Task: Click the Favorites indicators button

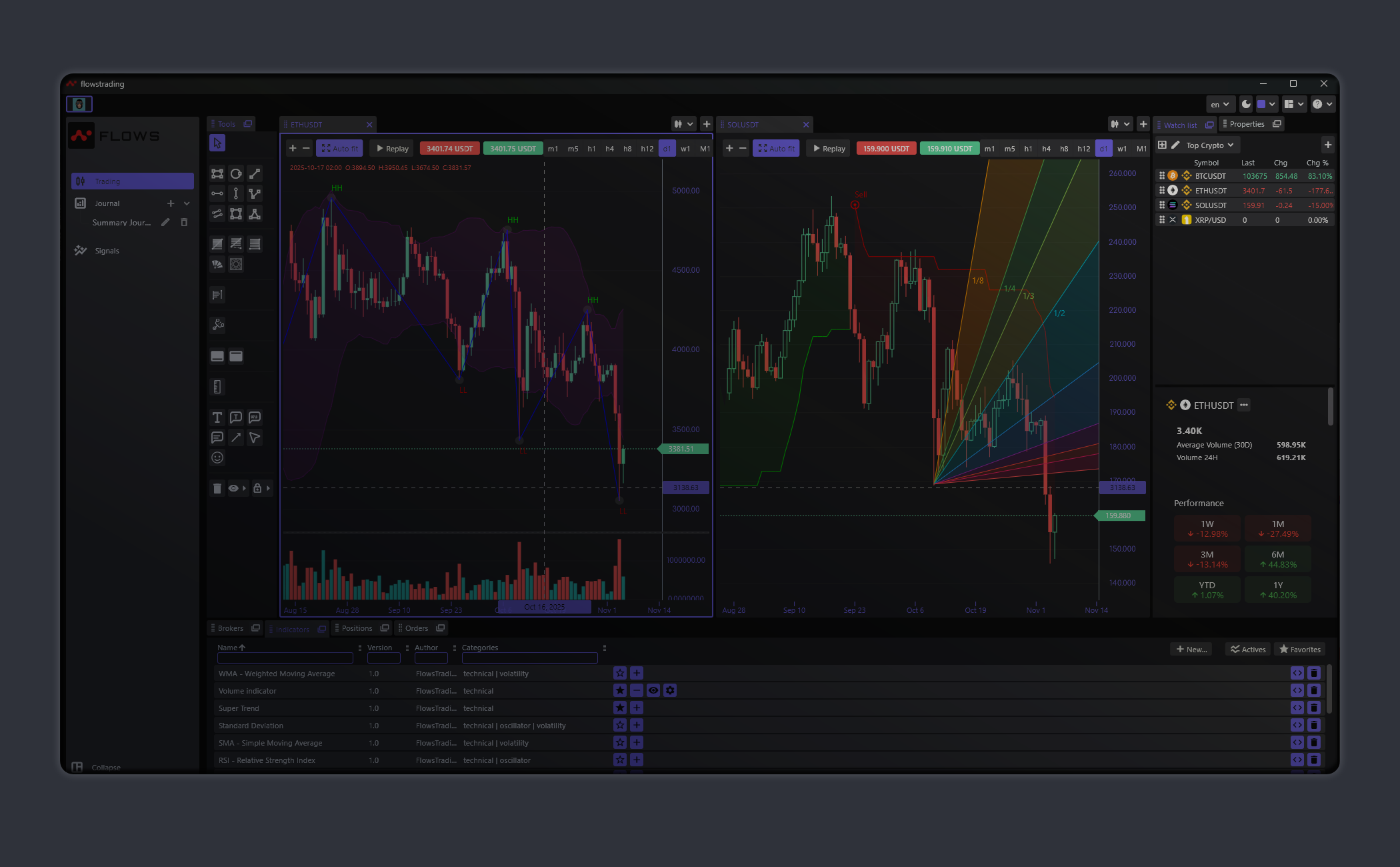Action: (1299, 650)
